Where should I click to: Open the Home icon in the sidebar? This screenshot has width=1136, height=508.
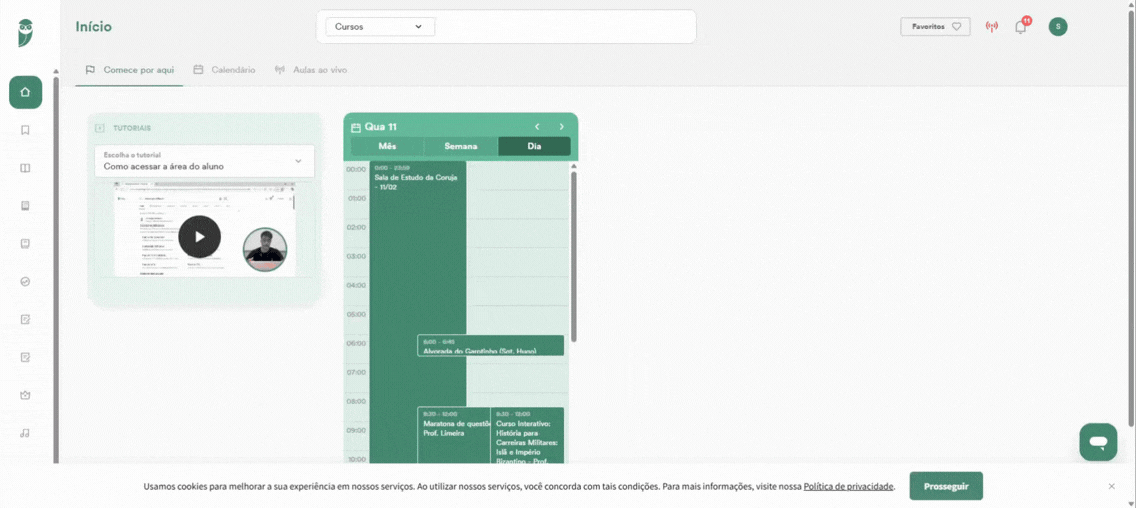[25, 92]
